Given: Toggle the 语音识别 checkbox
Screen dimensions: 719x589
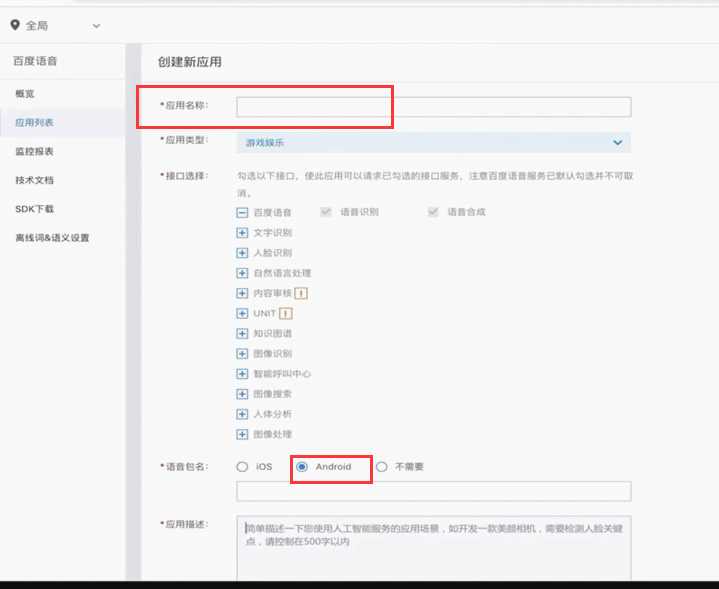Looking at the screenshot, I should pyautogui.click(x=326, y=211).
